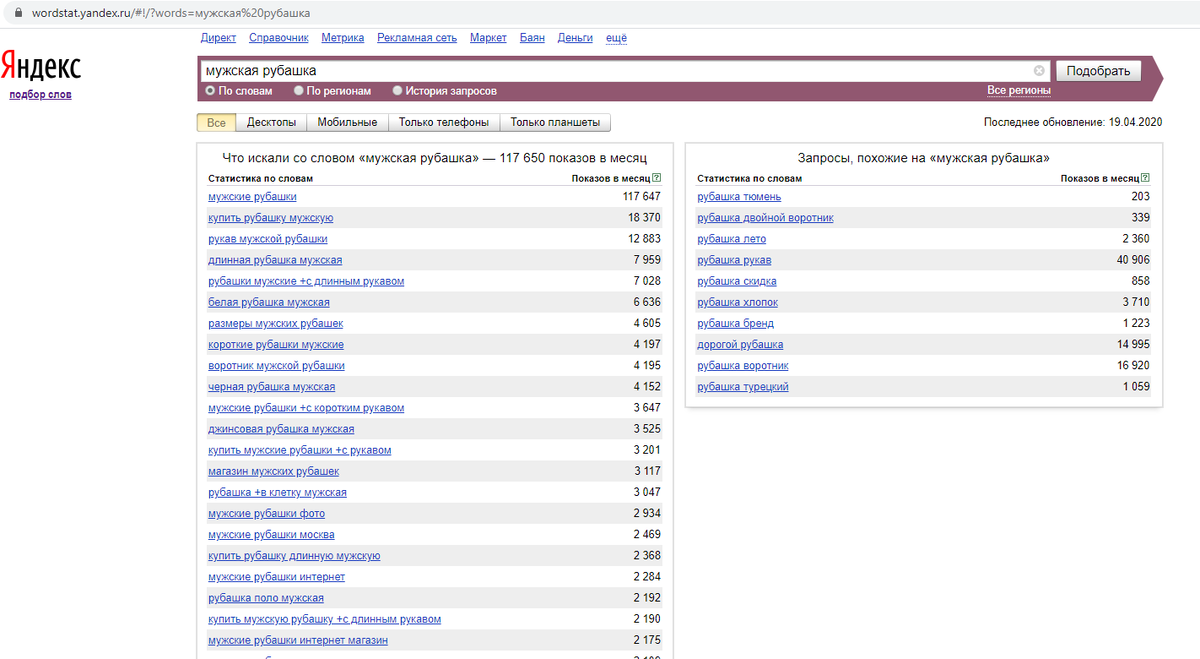Open рубашка рукав similar query link
Image resolution: width=1200 pixels, height=659 pixels.
point(734,260)
